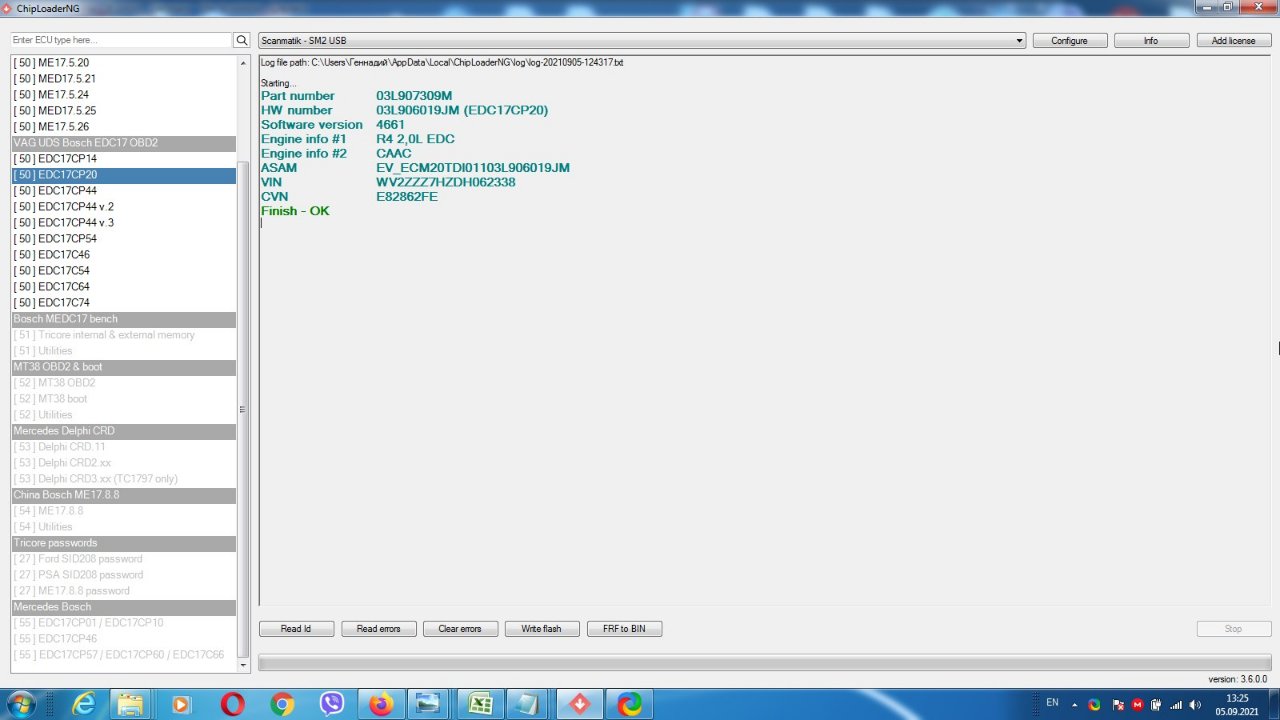Click the Clear errors button
This screenshot has height=720, width=1280.
(459, 629)
